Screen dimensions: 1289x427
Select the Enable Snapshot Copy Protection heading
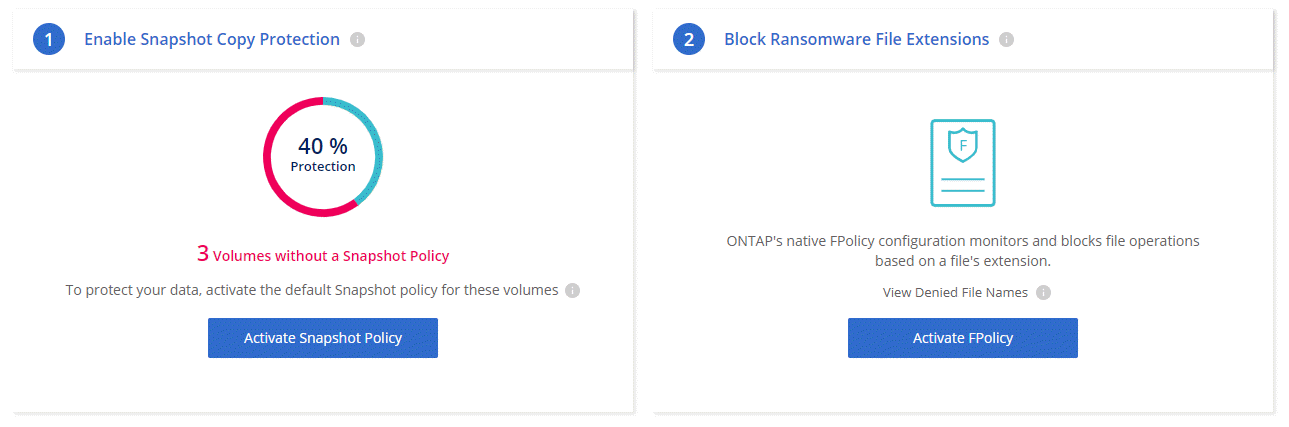click(212, 40)
